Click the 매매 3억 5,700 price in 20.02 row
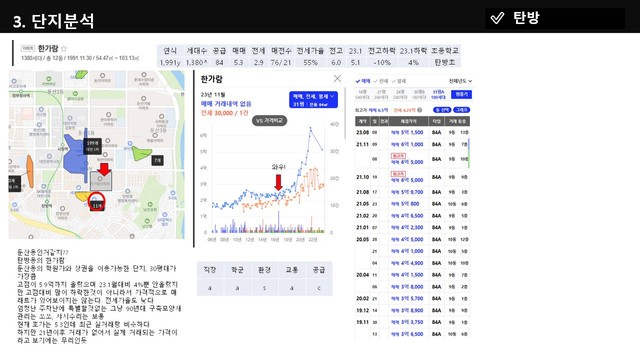 click(407, 298)
